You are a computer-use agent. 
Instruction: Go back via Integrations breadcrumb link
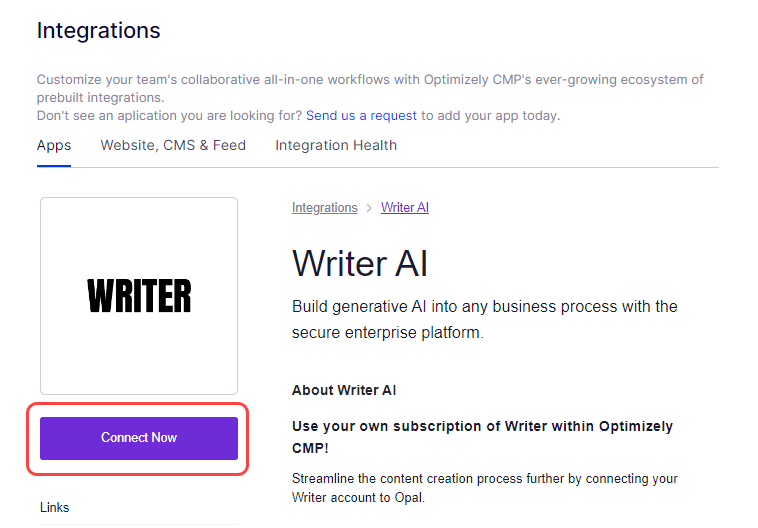pos(324,207)
